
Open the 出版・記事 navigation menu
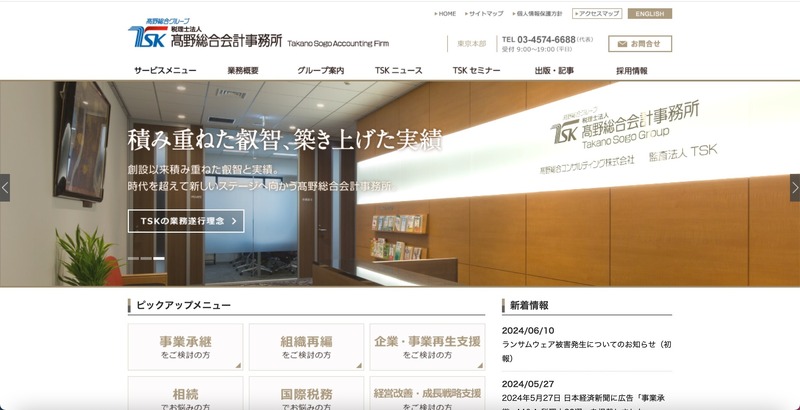pyautogui.click(x=554, y=71)
